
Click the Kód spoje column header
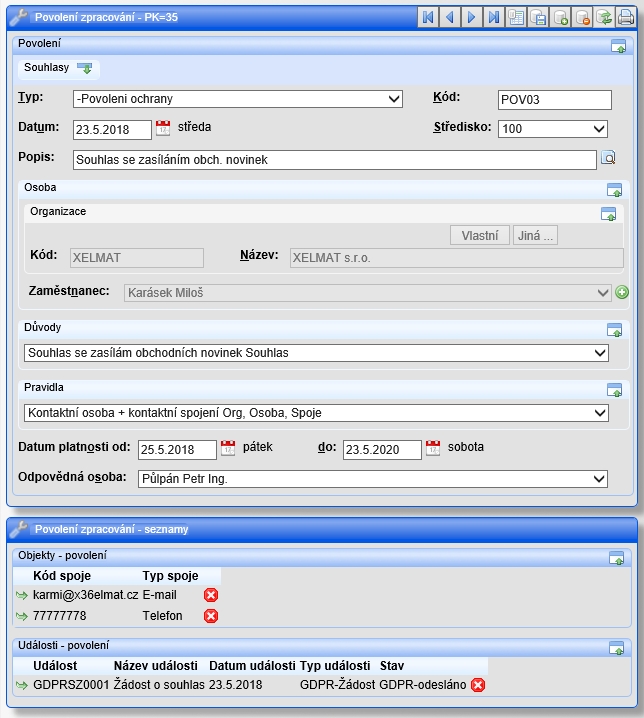pyautogui.click(x=62, y=576)
